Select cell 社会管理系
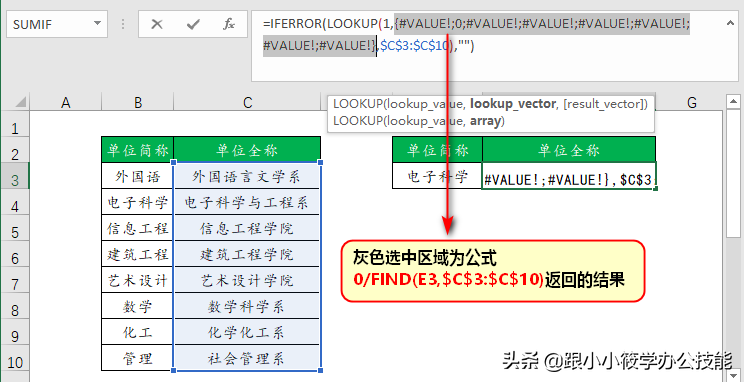Image resolution: width=744 pixels, height=382 pixels. pos(247,358)
